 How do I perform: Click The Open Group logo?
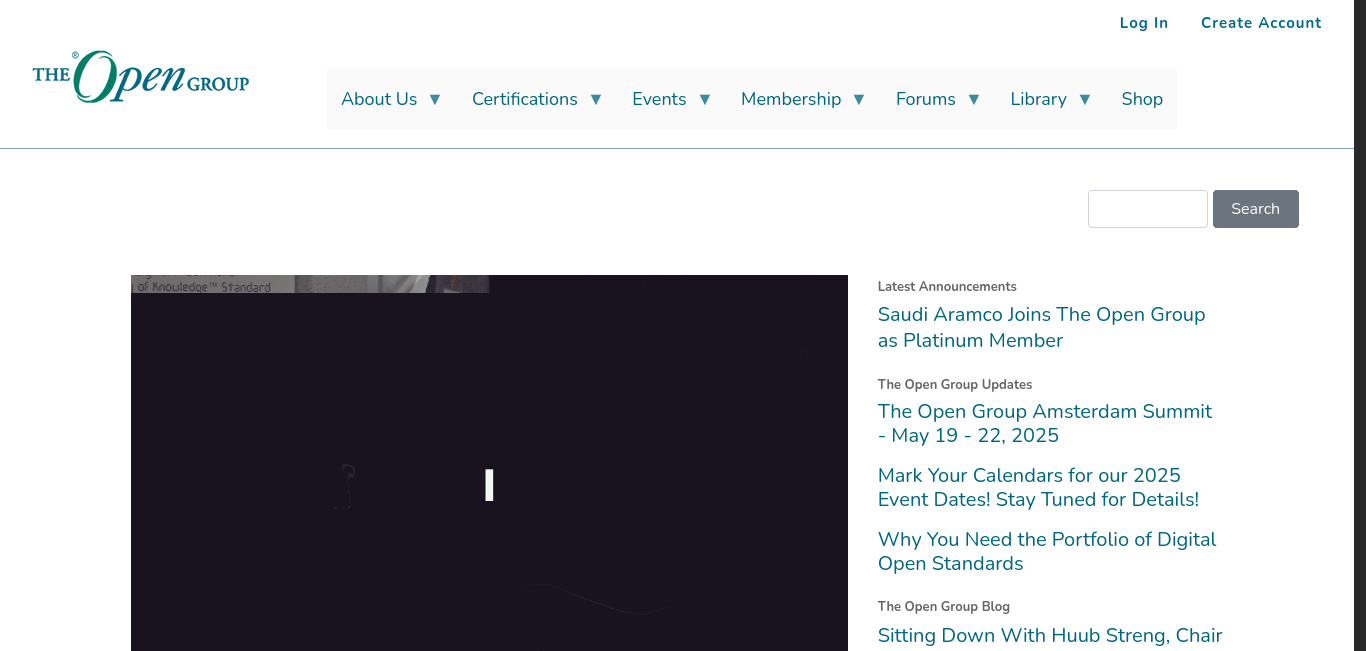[141, 77]
